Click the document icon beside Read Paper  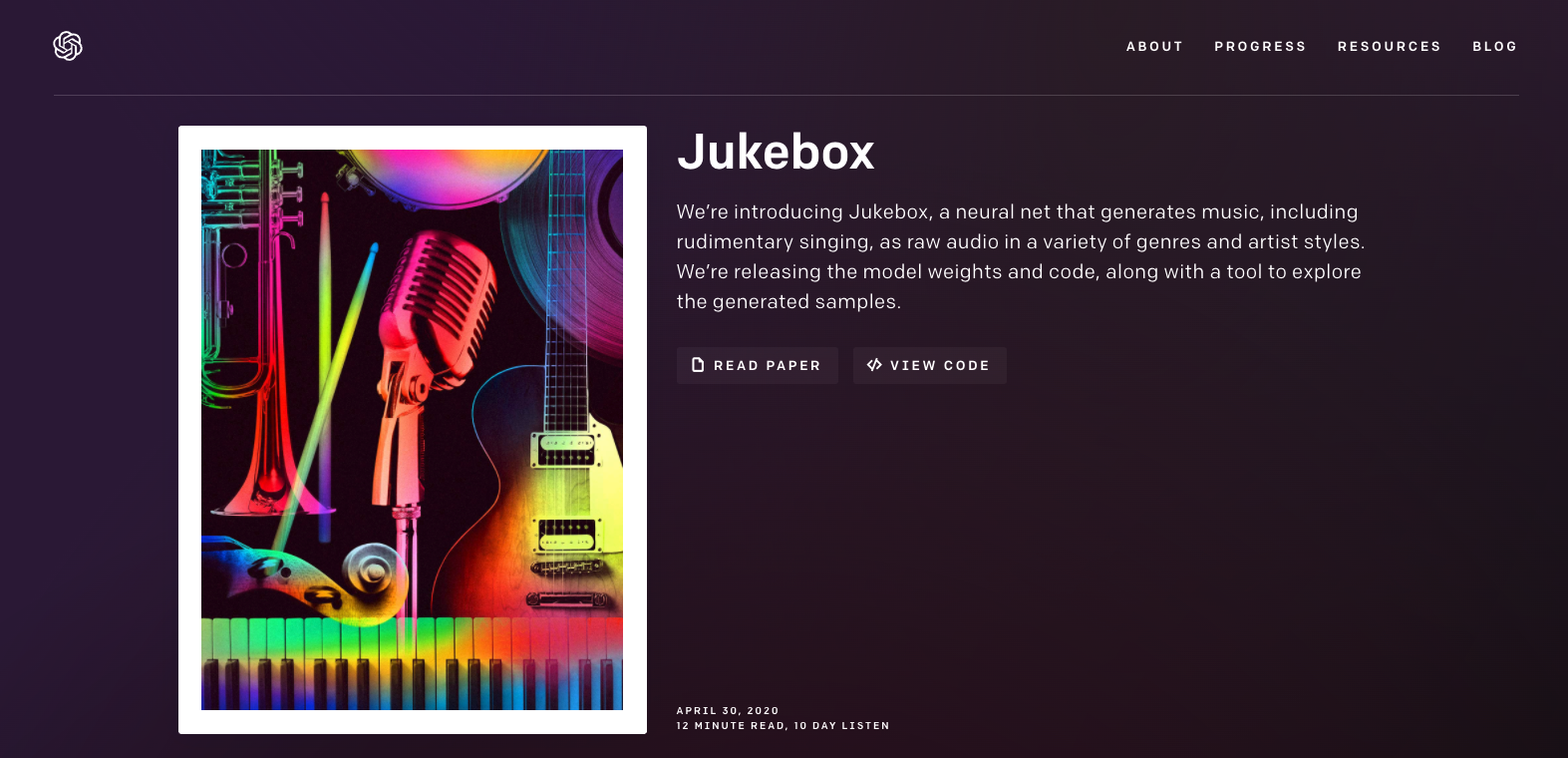698,365
